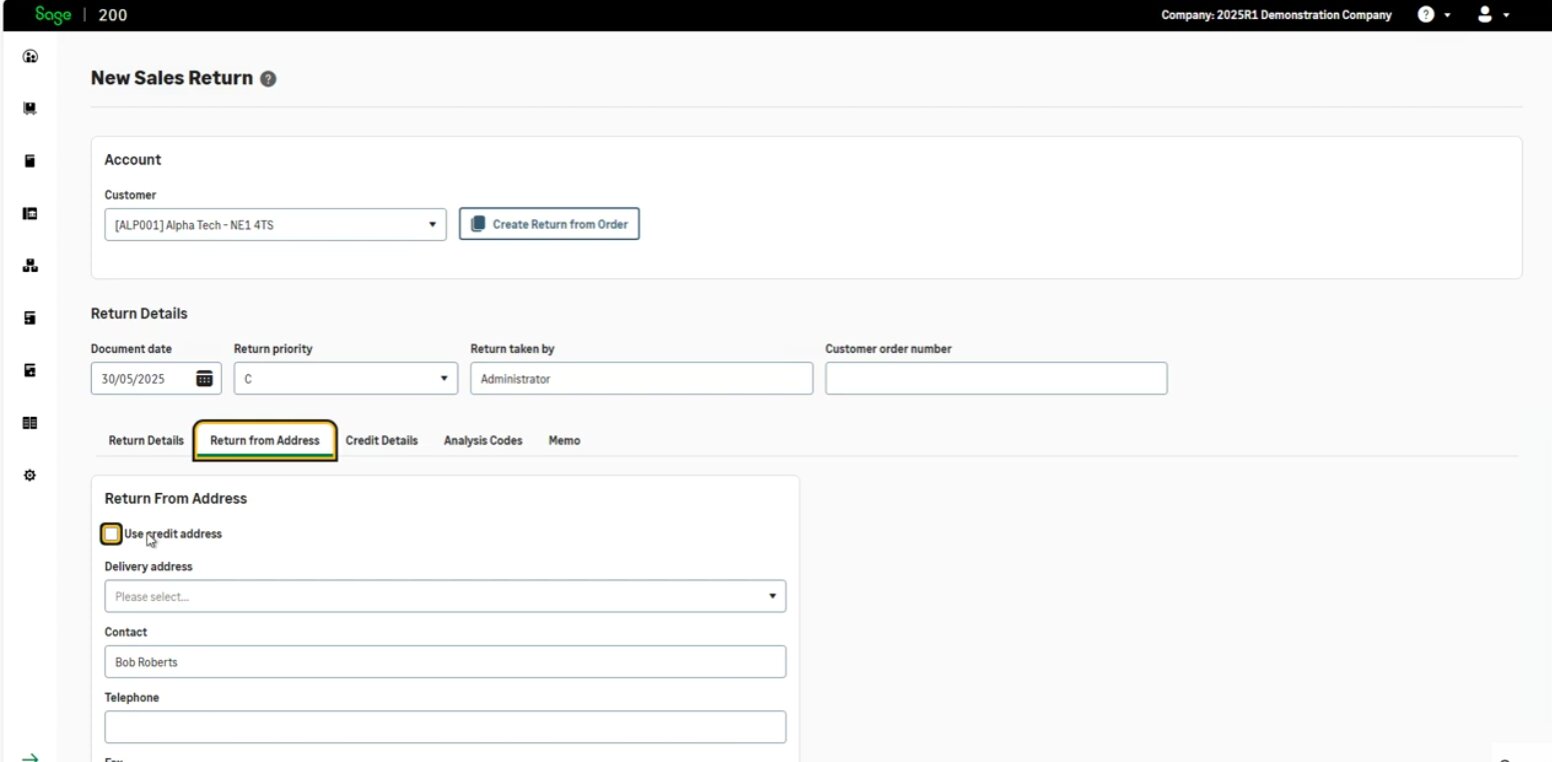The height and width of the screenshot is (762, 1552).
Task: Open the Customer dropdown
Action: pyautogui.click(x=275, y=225)
